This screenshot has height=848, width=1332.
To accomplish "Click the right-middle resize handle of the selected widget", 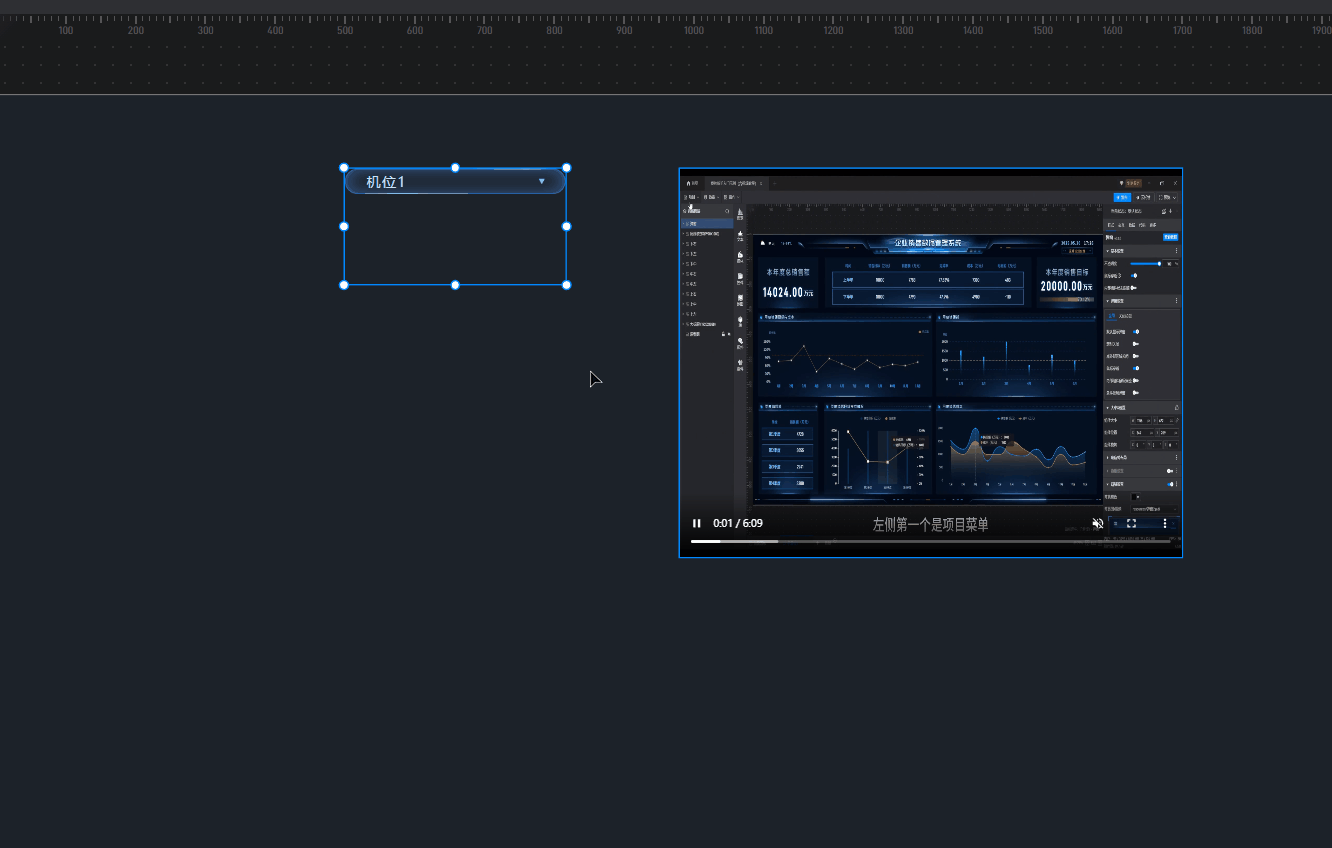I will pyautogui.click(x=566, y=226).
